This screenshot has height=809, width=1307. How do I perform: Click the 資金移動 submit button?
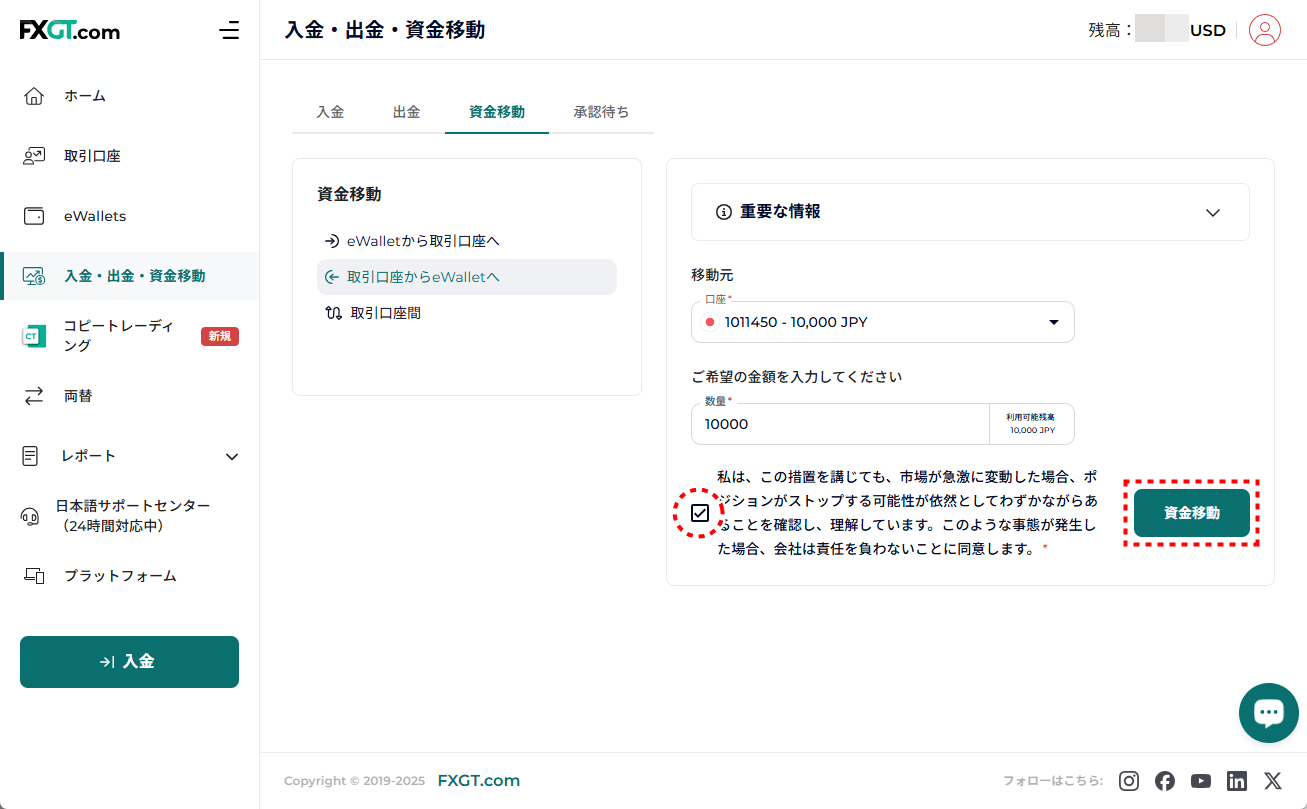[x=1191, y=513]
